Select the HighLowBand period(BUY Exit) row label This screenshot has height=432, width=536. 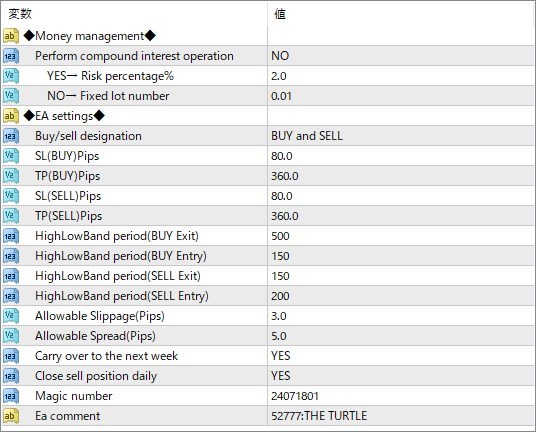coord(117,236)
